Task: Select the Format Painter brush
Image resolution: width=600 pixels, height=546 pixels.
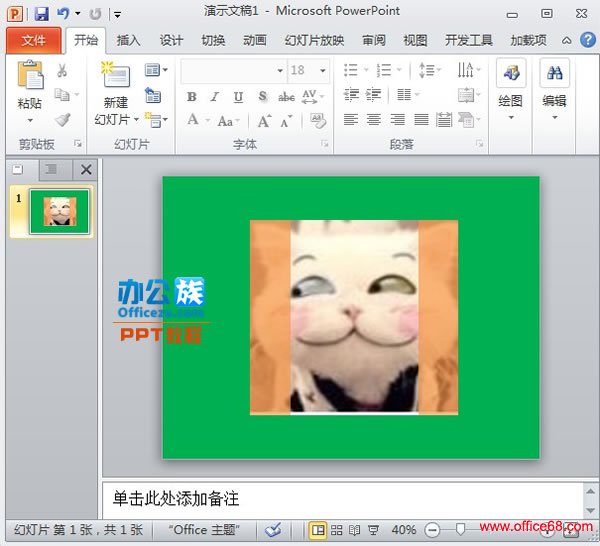Action: (62, 119)
